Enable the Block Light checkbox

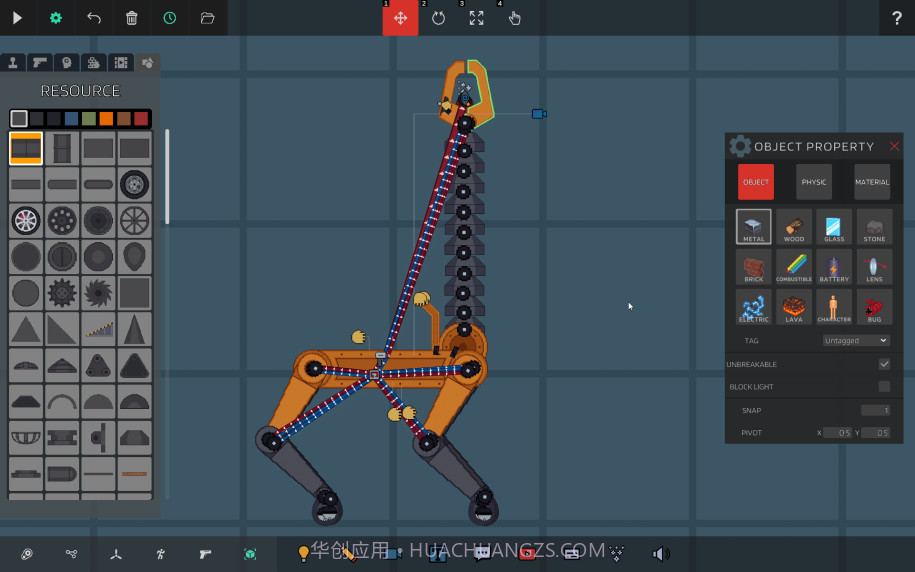884,387
